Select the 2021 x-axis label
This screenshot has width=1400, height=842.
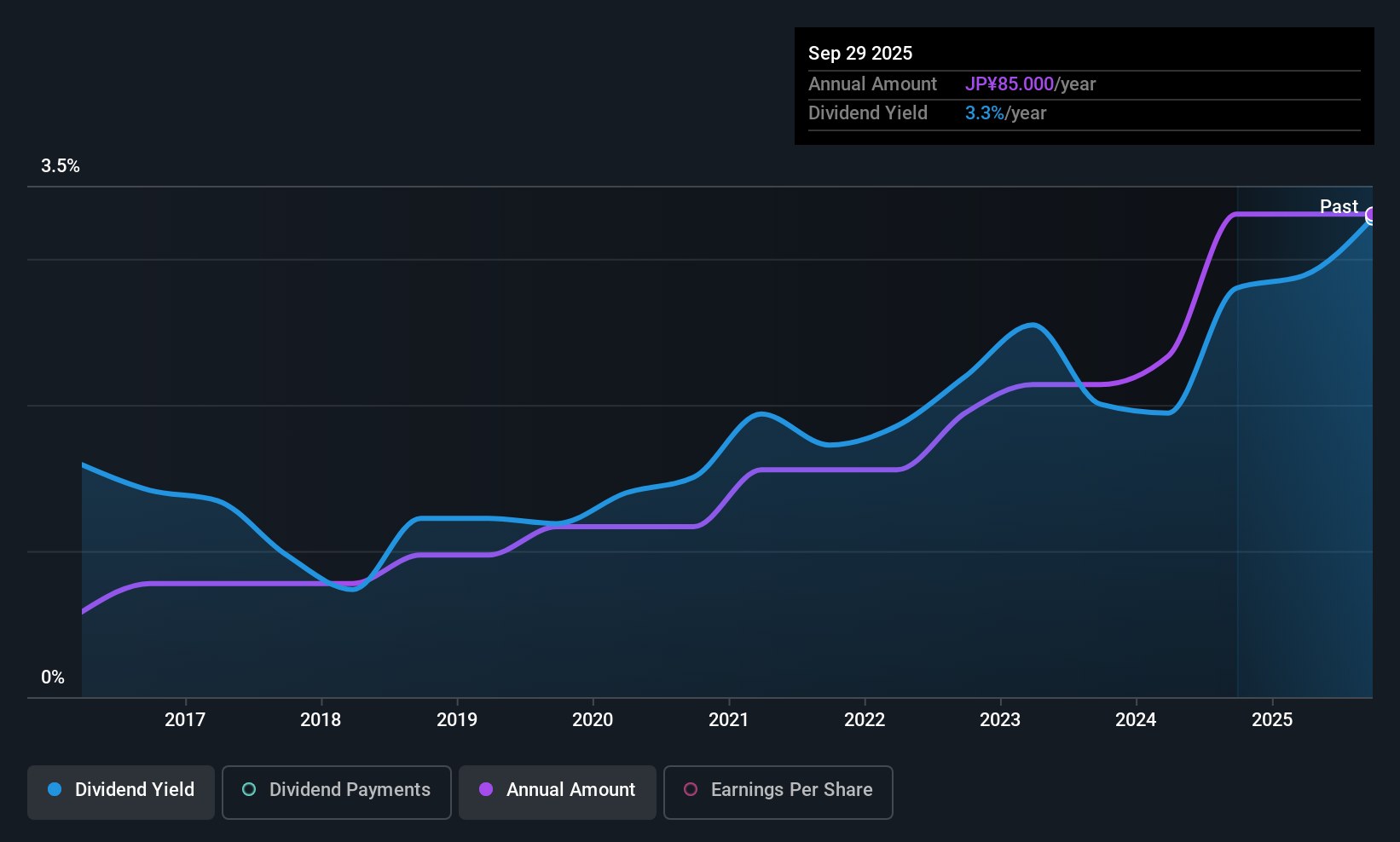pos(729,720)
